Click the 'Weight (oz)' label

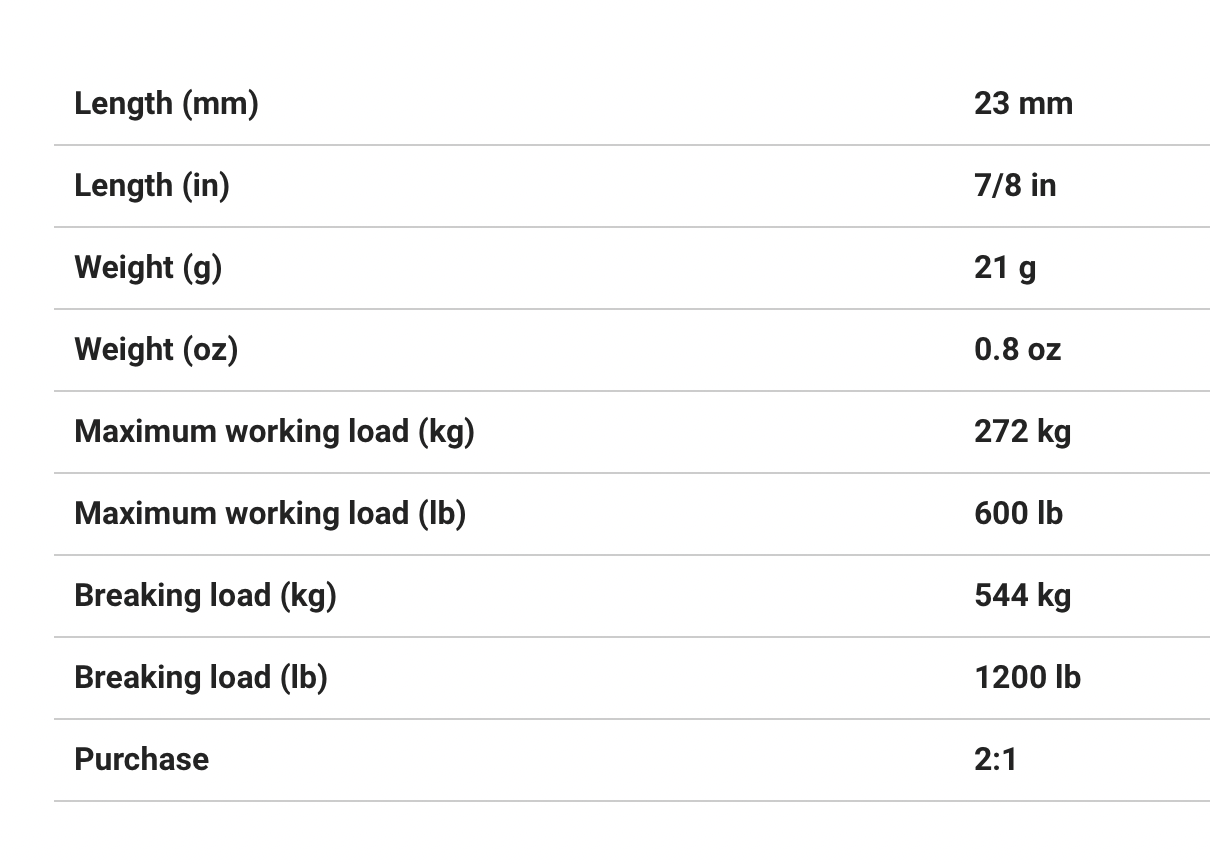coord(156,349)
